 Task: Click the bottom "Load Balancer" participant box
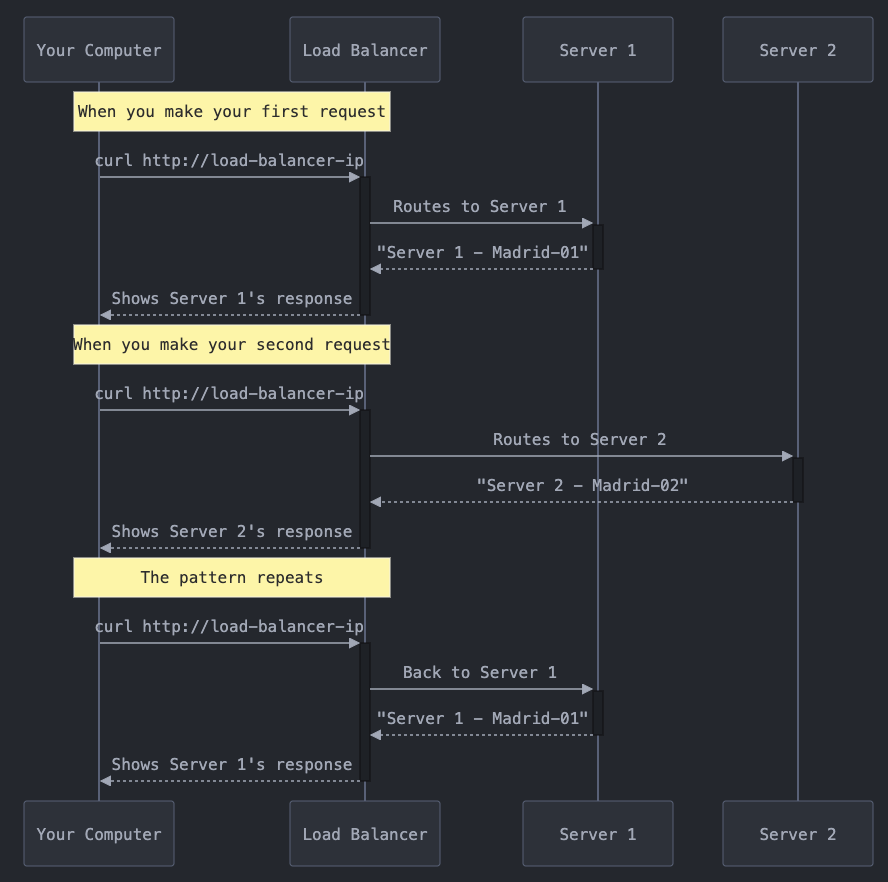[x=365, y=833]
